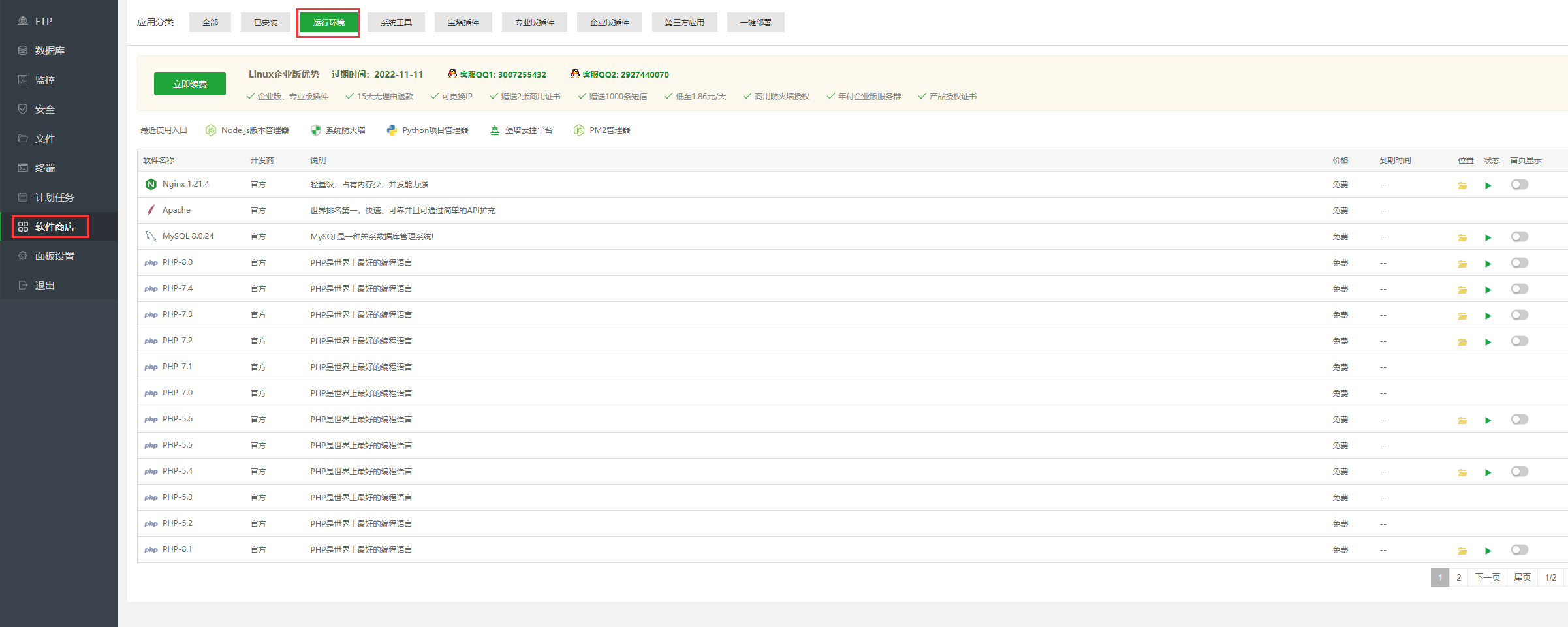
Task: Click the Apache software name
Action: [x=176, y=210]
